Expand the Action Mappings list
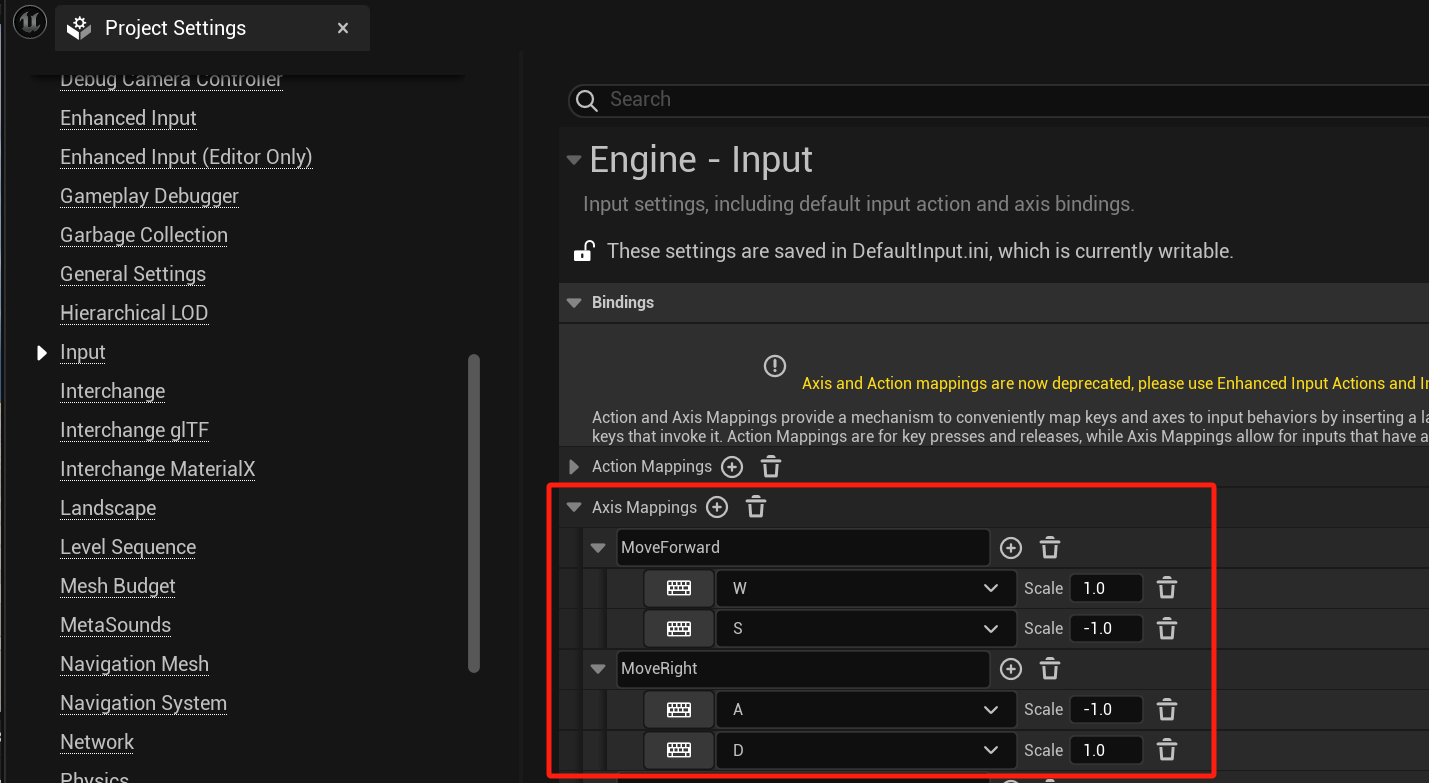Screen dimensions: 1429x783 click(x=574, y=467)
